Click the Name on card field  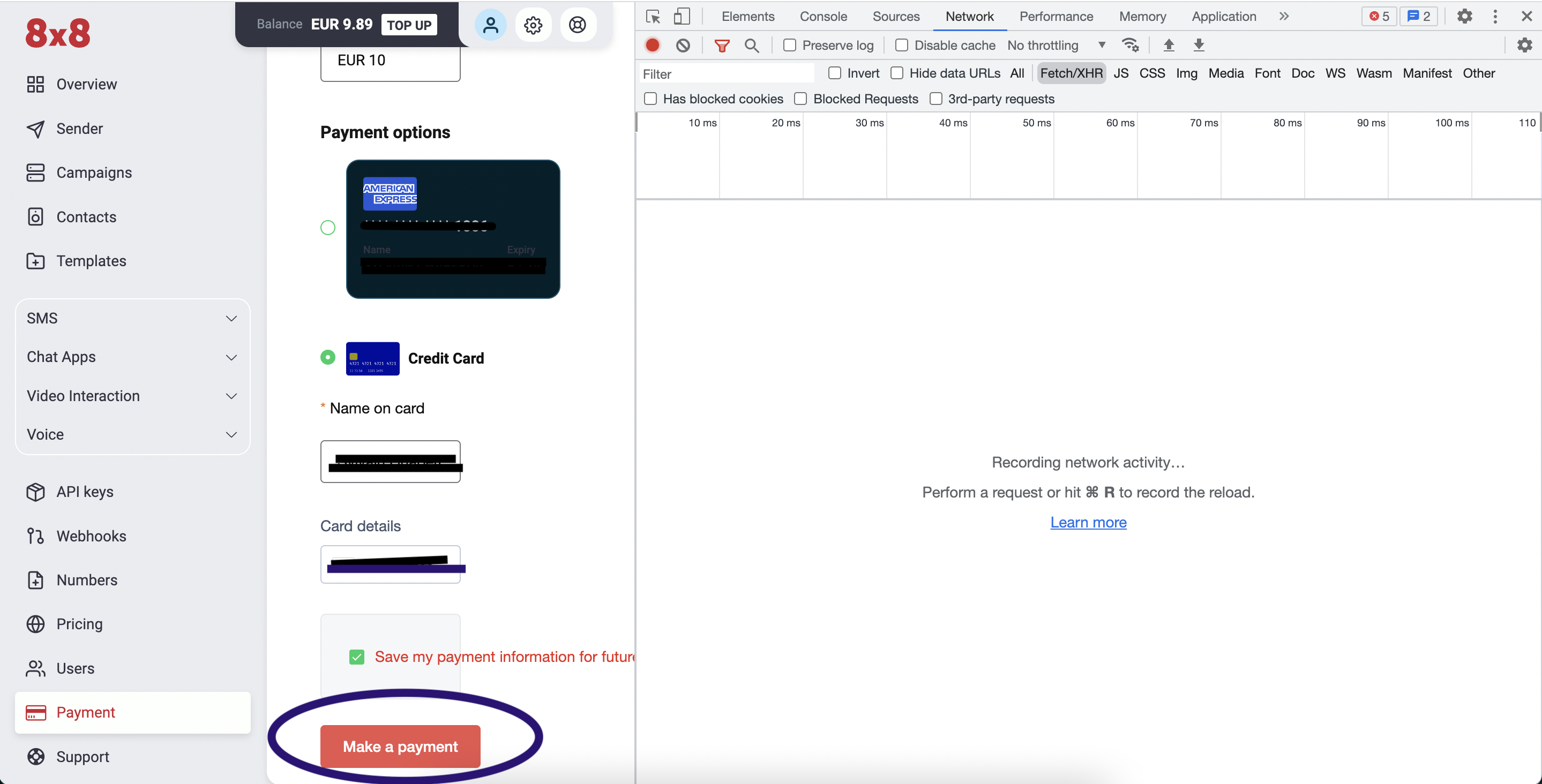click(390, 462)
